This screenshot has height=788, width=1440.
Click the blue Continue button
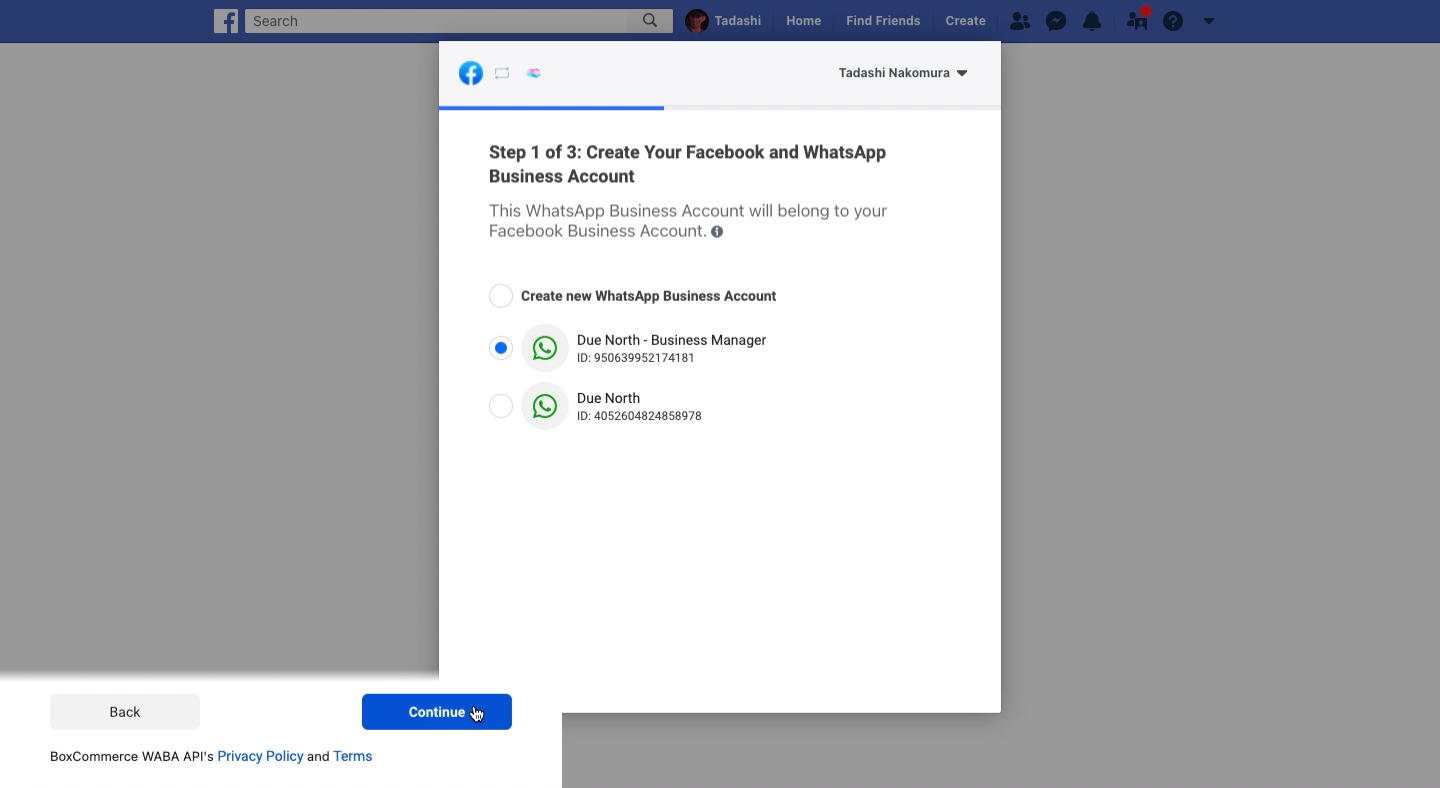(x=437, y=712)
